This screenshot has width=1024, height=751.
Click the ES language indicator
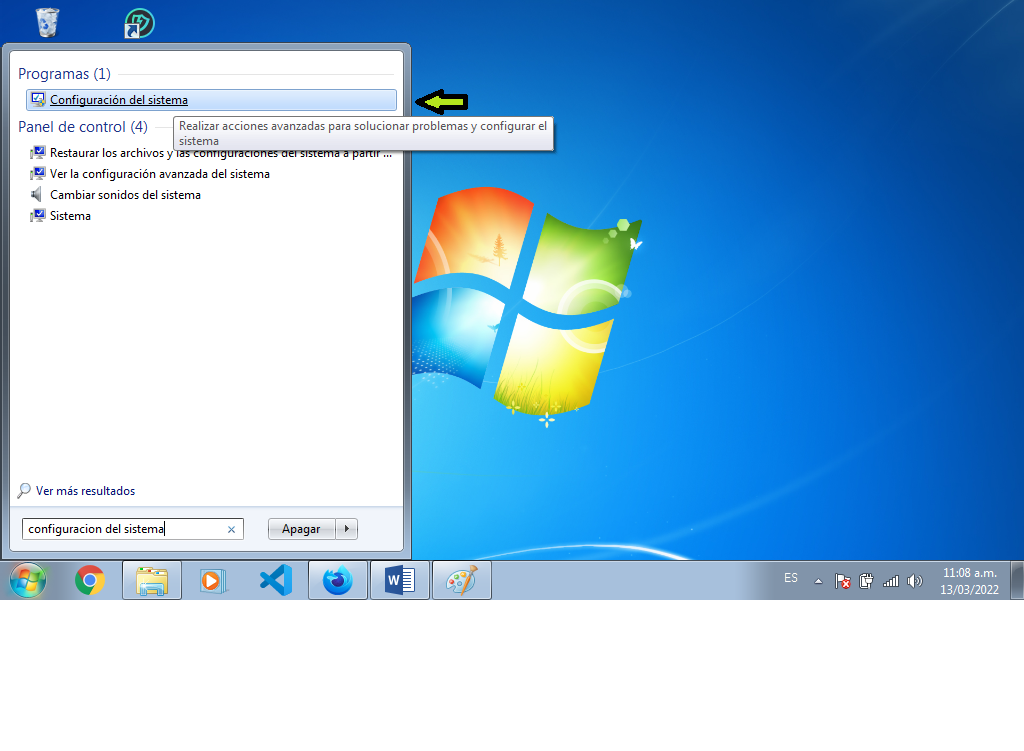[791, 578]
